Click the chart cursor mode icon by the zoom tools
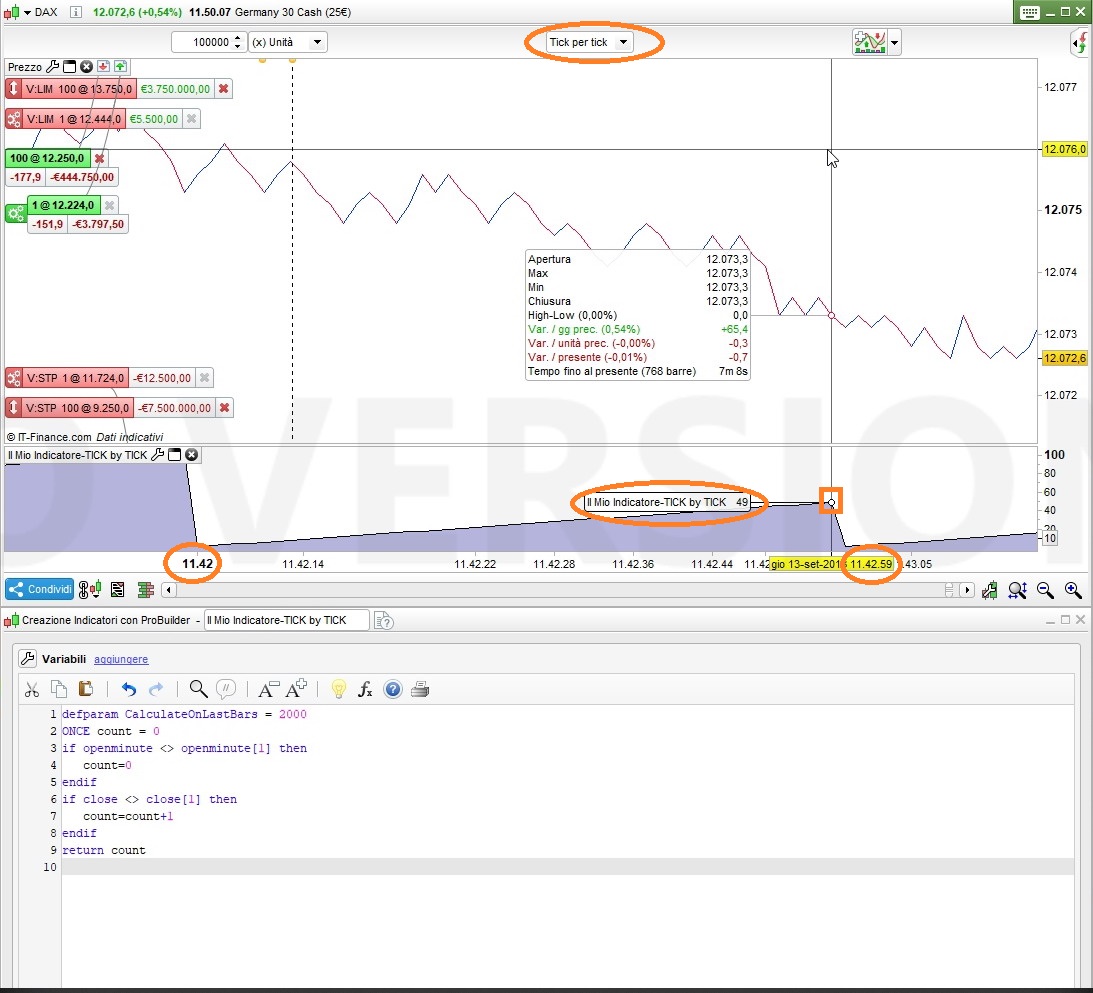The width and height of the screenshot is (1093, 993). (x=989, y=590)
